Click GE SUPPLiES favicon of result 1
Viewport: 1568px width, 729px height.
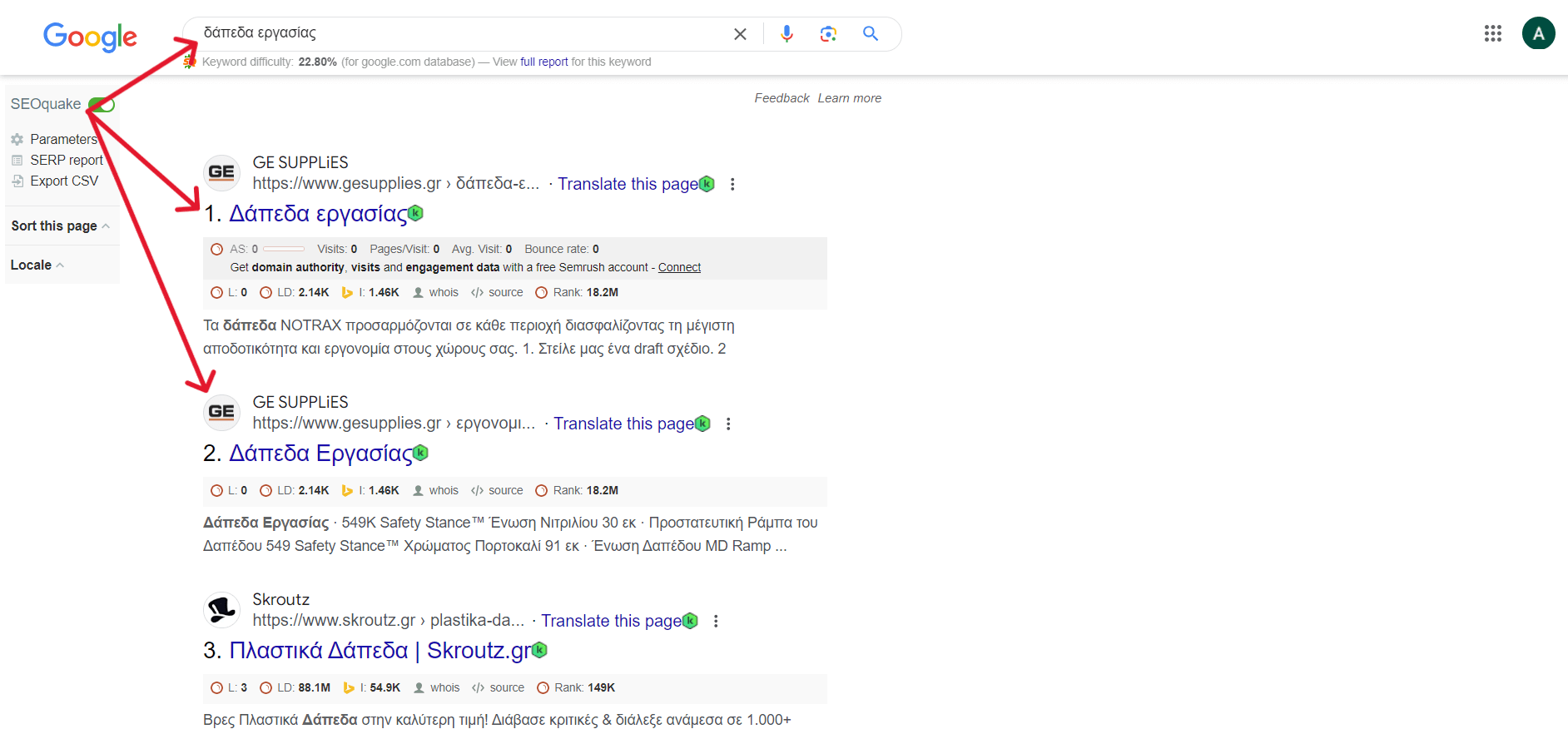point(221,172)
